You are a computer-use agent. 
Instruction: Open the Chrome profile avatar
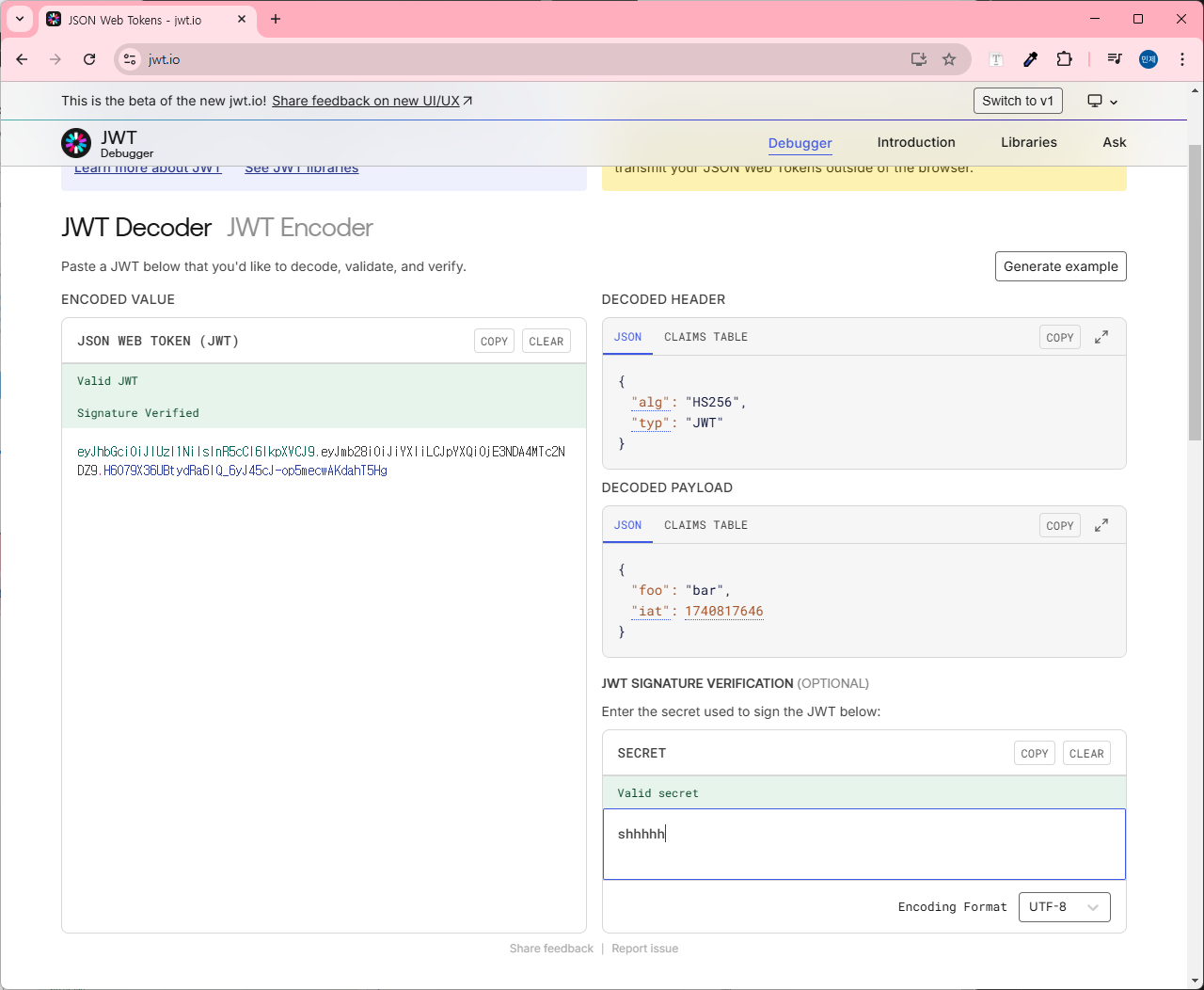coord(1149,59)
